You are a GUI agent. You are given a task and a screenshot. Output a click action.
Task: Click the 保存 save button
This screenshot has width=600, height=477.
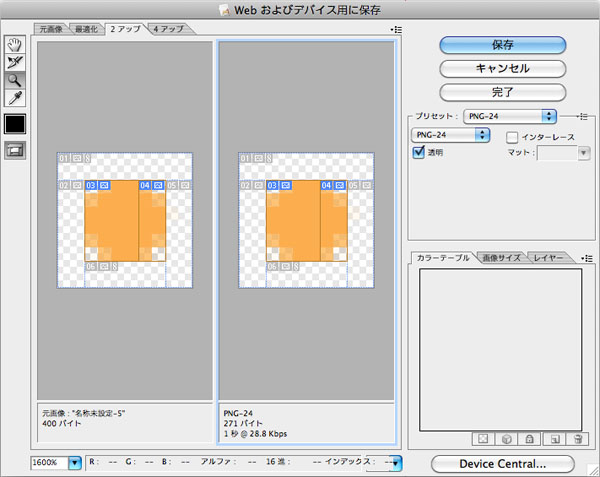point(502,45)
